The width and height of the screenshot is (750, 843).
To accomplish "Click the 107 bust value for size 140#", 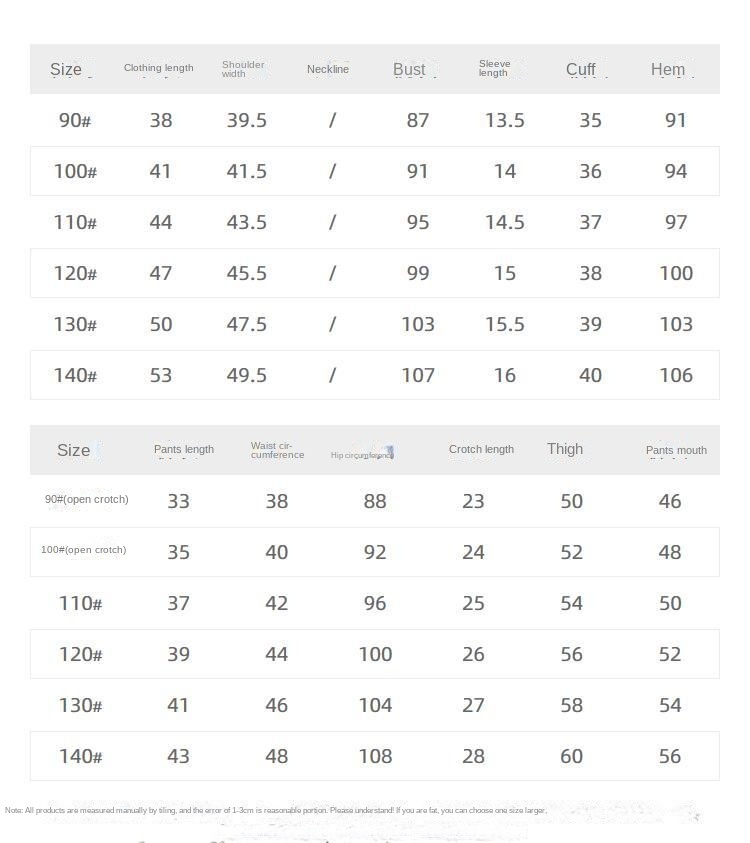I will coord(418,375).
